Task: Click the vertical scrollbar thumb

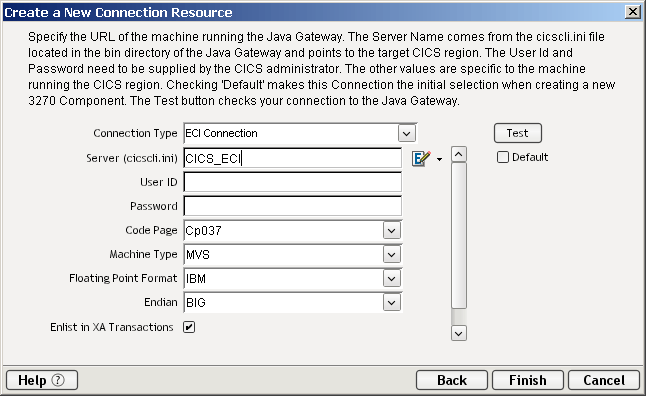Action: point(459,235)
